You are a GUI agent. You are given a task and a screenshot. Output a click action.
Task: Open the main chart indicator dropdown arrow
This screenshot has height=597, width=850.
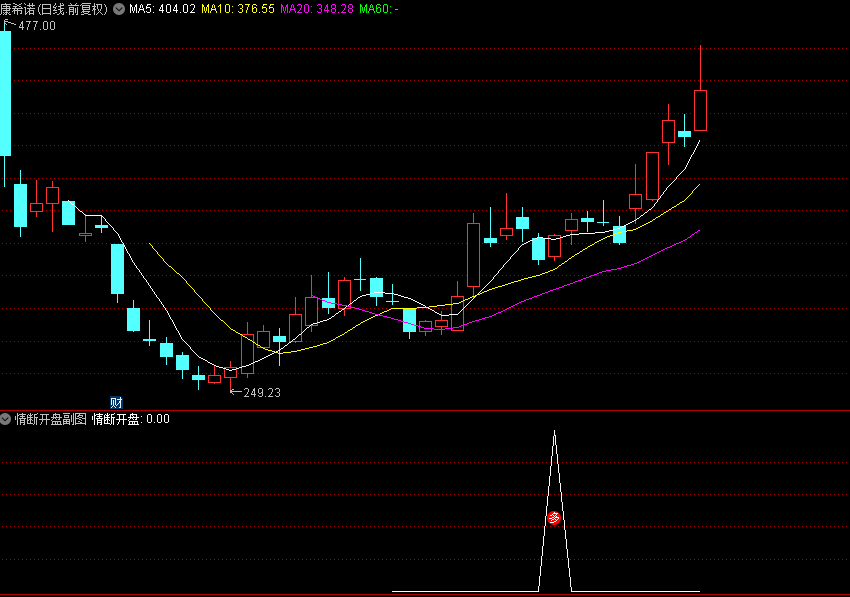pyautogui.click(x=119, y=9)
